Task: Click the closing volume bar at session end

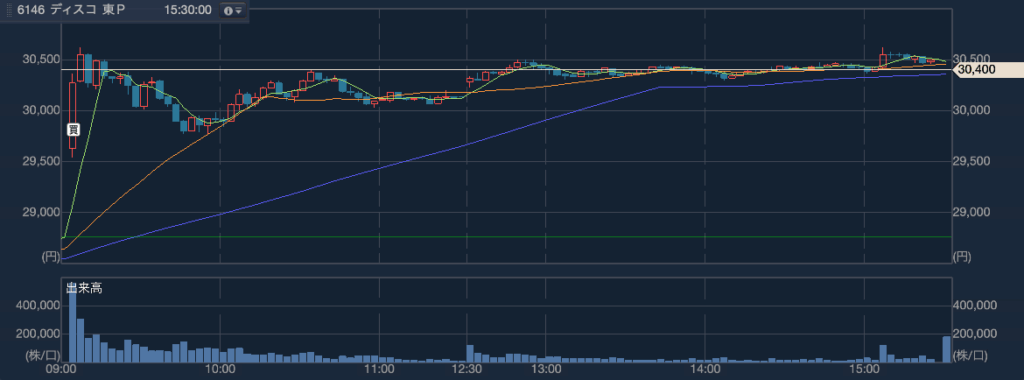Action: tap(946, 349)
